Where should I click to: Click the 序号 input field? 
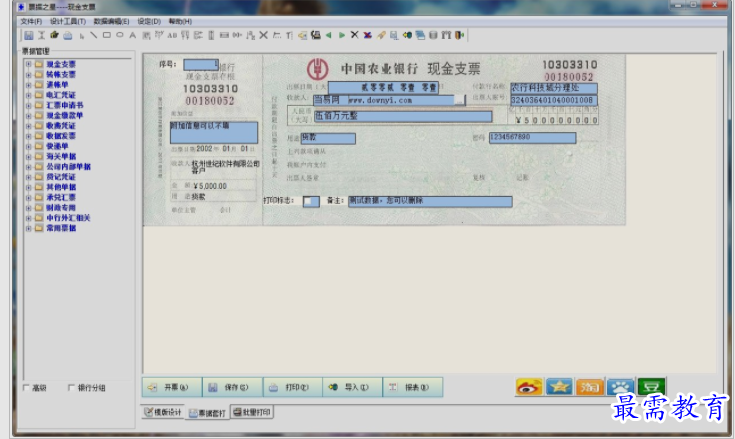click(x=201, y=65)
